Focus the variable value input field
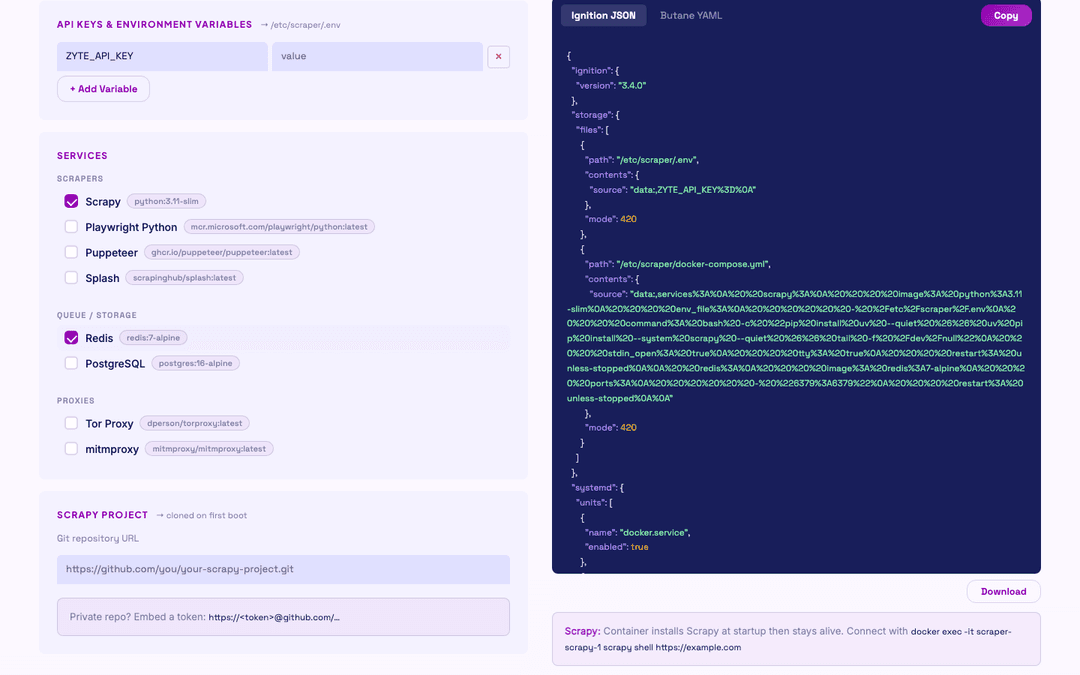 [x=377, y=56]
